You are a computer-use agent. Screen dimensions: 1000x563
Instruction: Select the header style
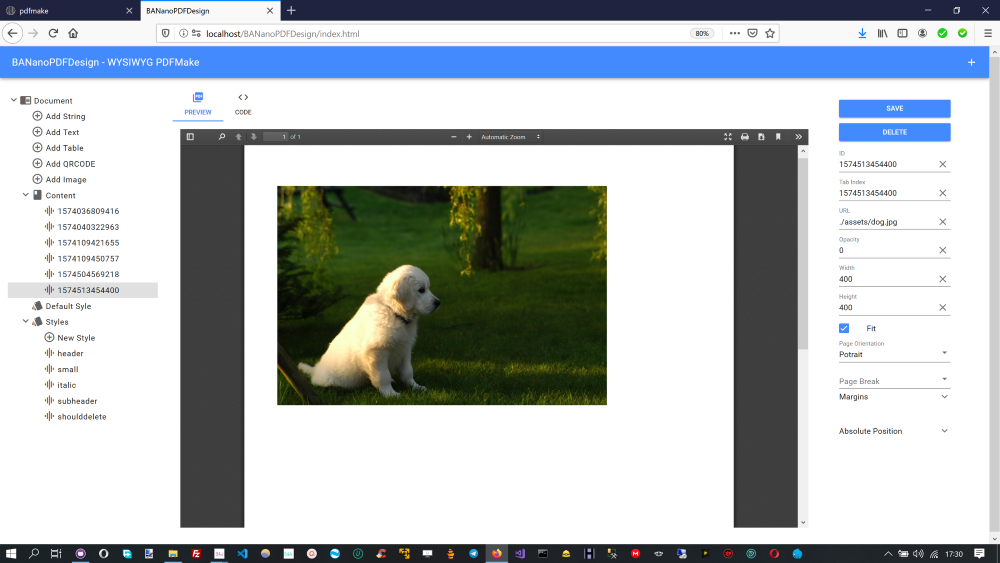(x=70, y=353)
